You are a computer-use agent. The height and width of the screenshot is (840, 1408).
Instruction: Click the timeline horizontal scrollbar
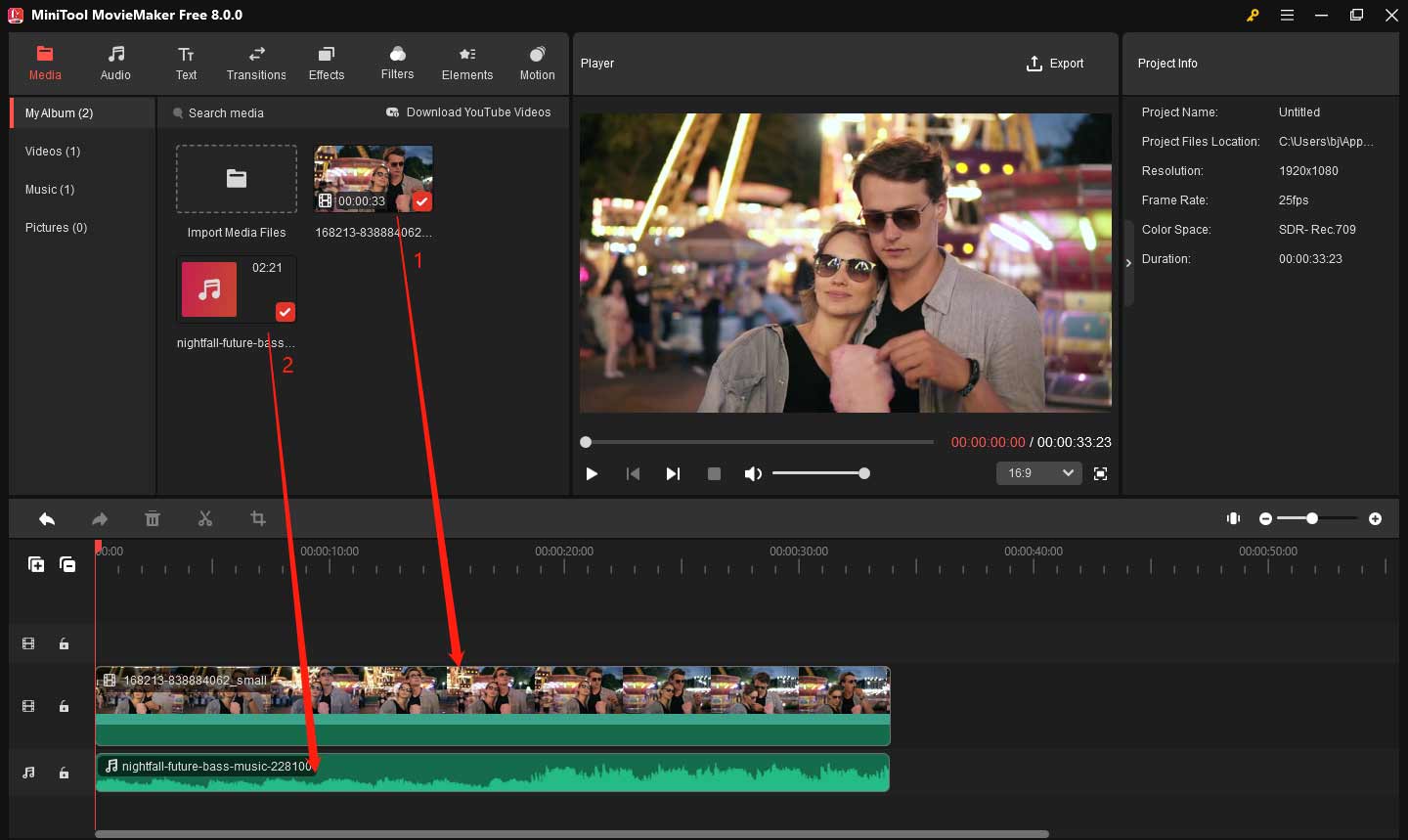tap(572, 834)
